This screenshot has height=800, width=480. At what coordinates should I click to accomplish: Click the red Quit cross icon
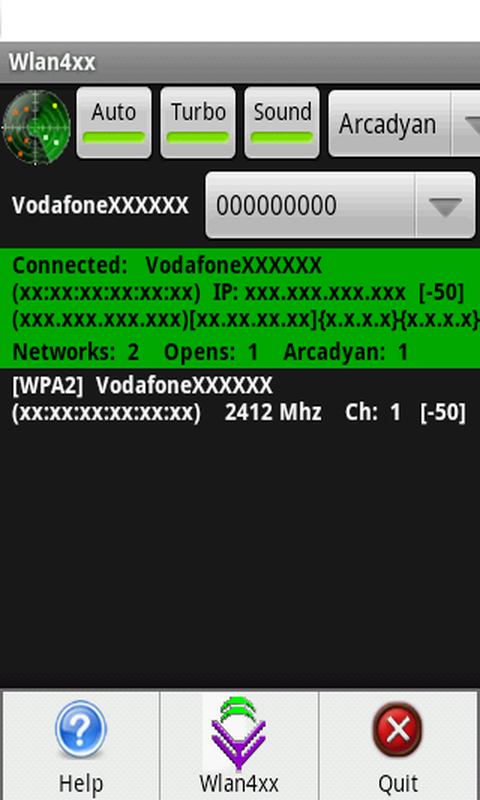398,730
